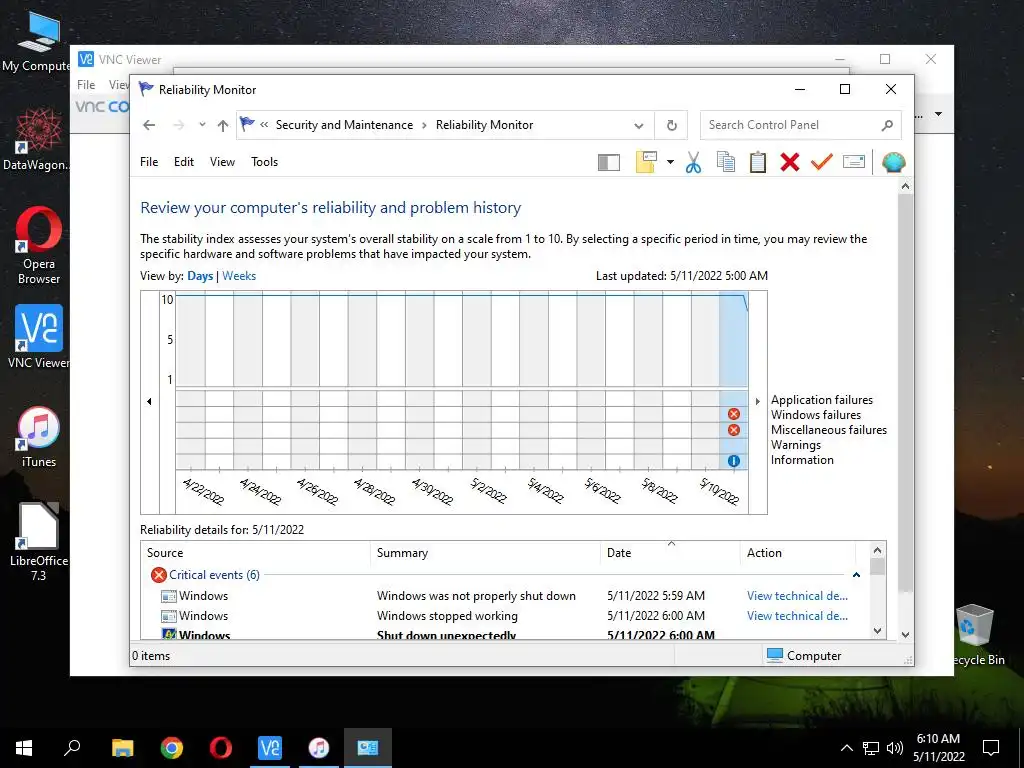Open the VNC Viewer desktop shortcut
This screenshot has height=768, width=1024.
pyautogui.click(x=39, y=336)
